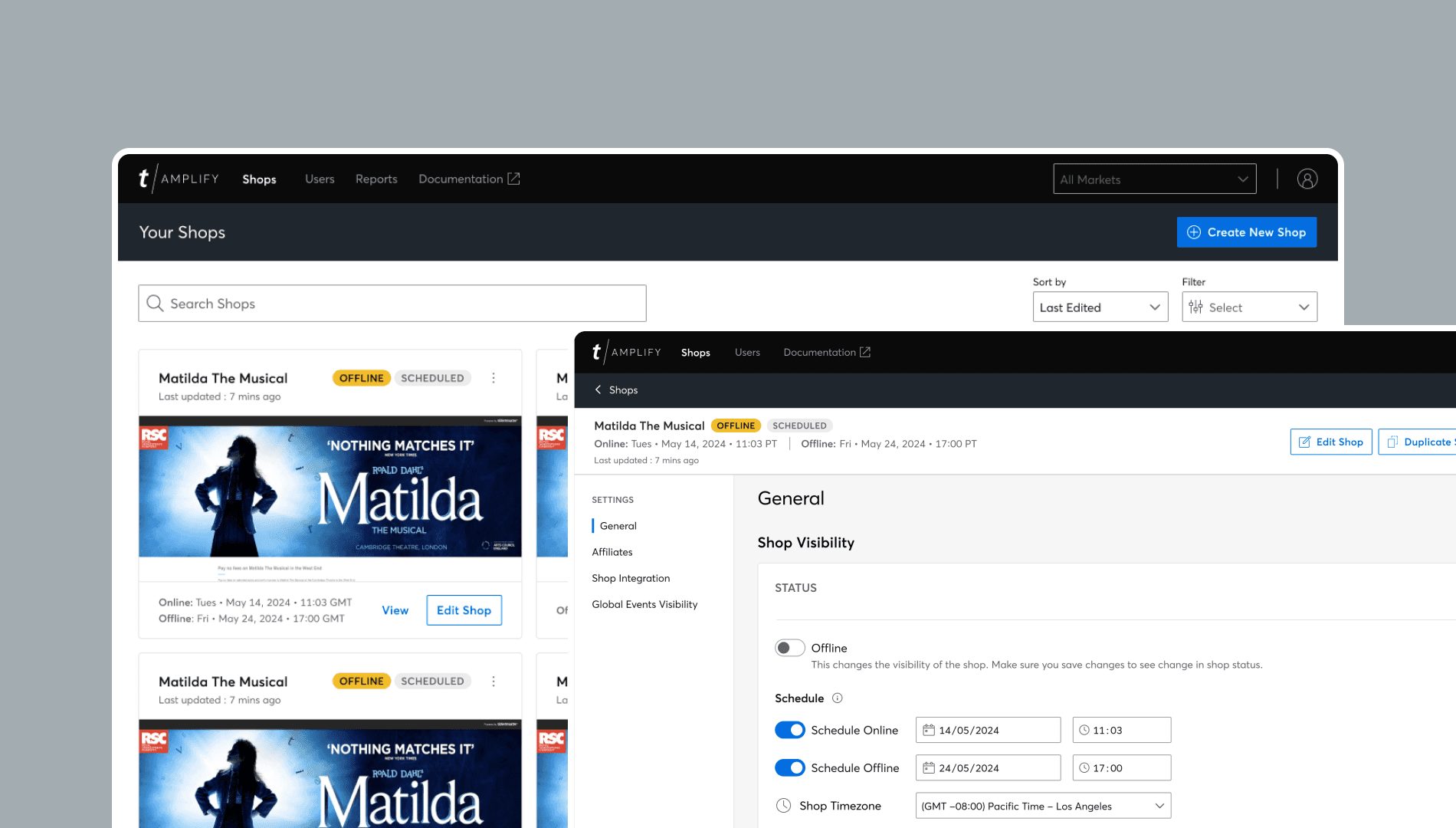1456x828 pixels.
Task: Click the clock icon in 11:03 time field
Action: click(1084, 730)
